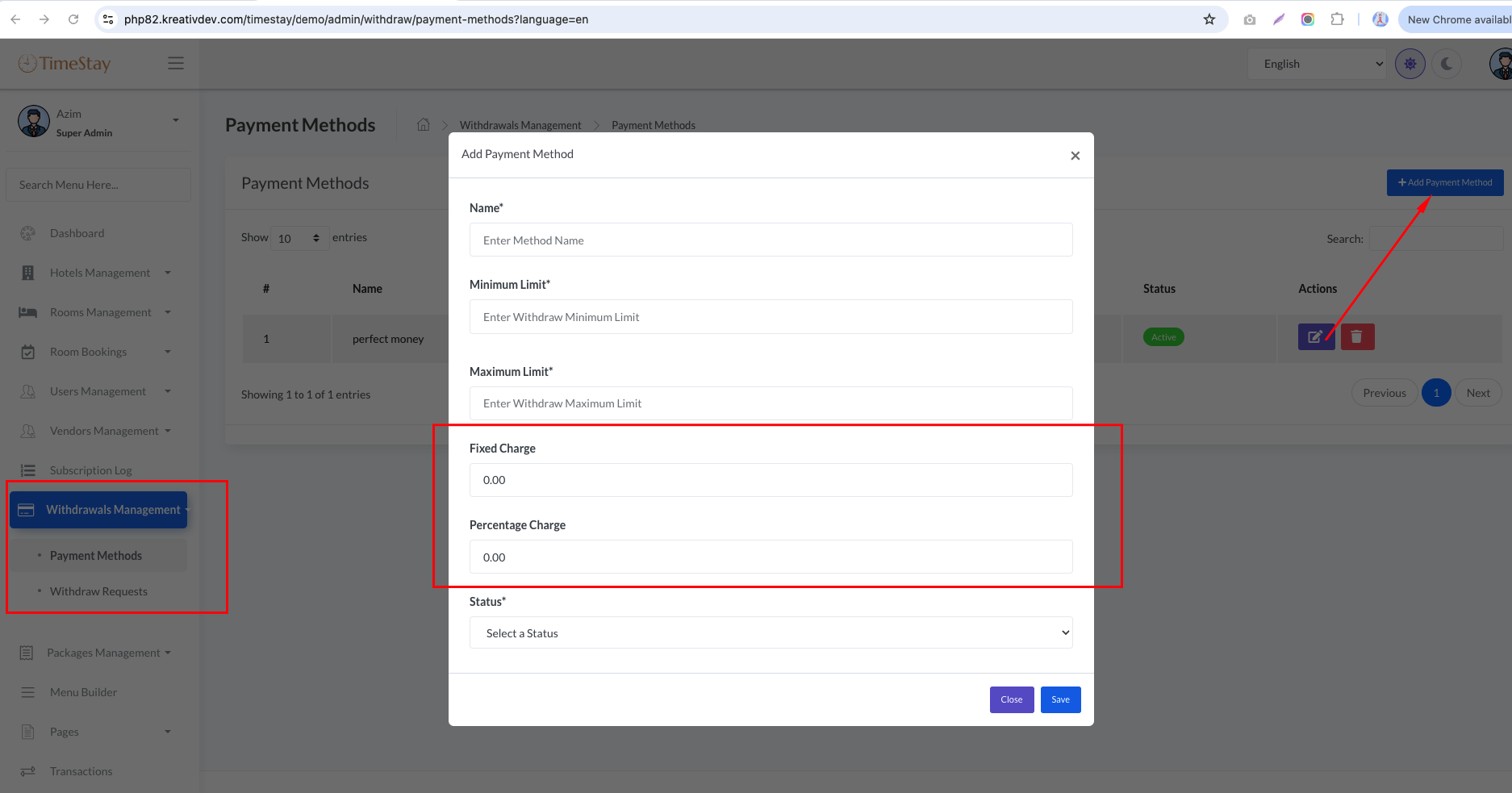Expand Rooms Management submenu
This screenshot has height=793, width=1512.
point(168,312)
